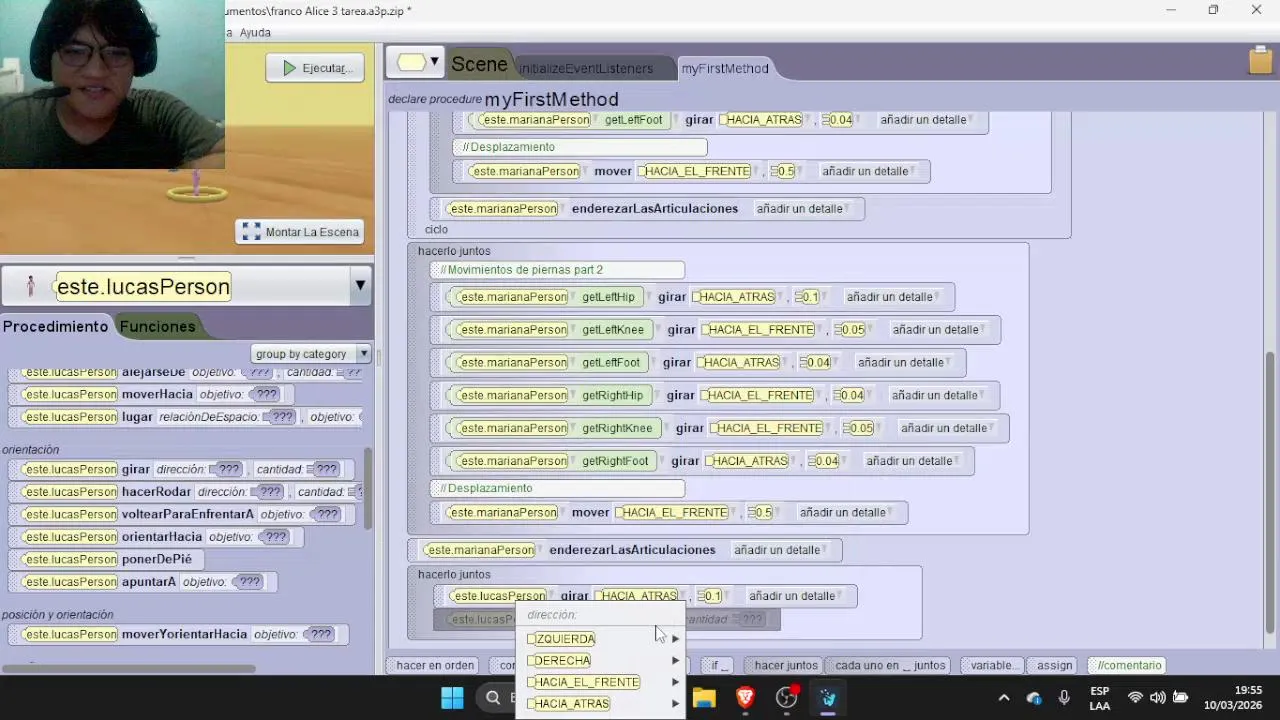Image resolution: width=1280 pixels, height=720 pixels.
Task: Change HACIA_ATRAS direction on getLeftHip statement
Action: (x=736, y=297)
